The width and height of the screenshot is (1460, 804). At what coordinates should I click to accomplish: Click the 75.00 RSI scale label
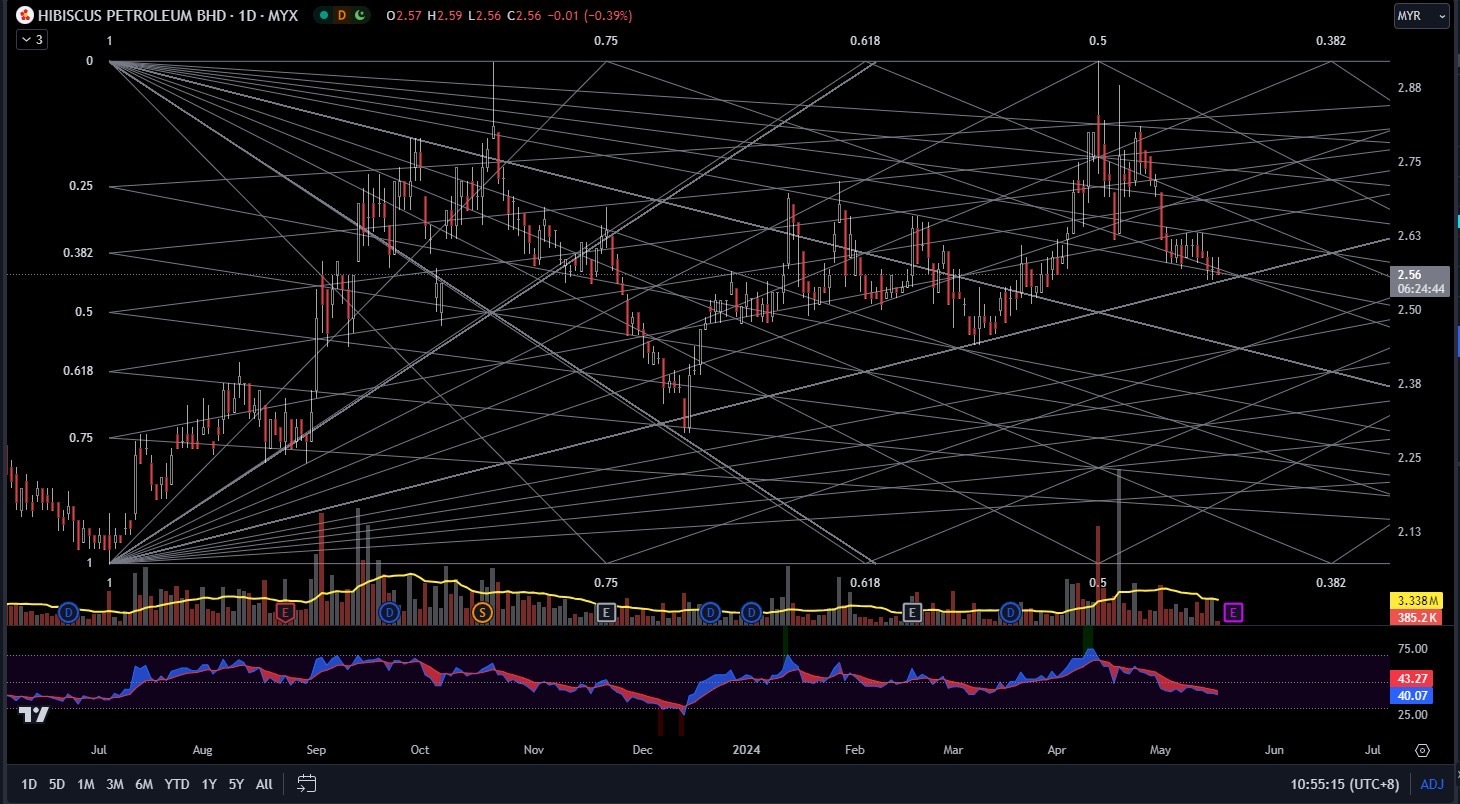tap(1412, 649)
